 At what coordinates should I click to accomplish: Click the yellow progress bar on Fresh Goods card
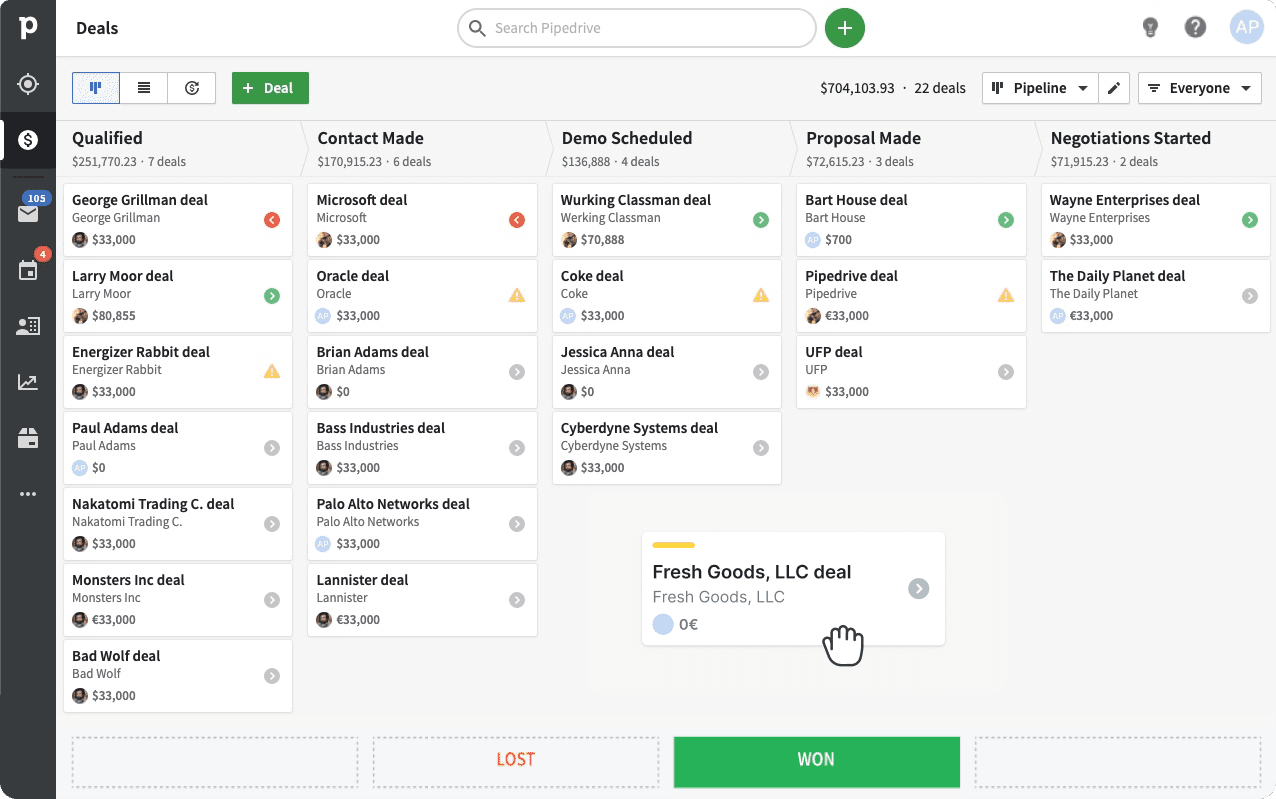tap(676, 545)
